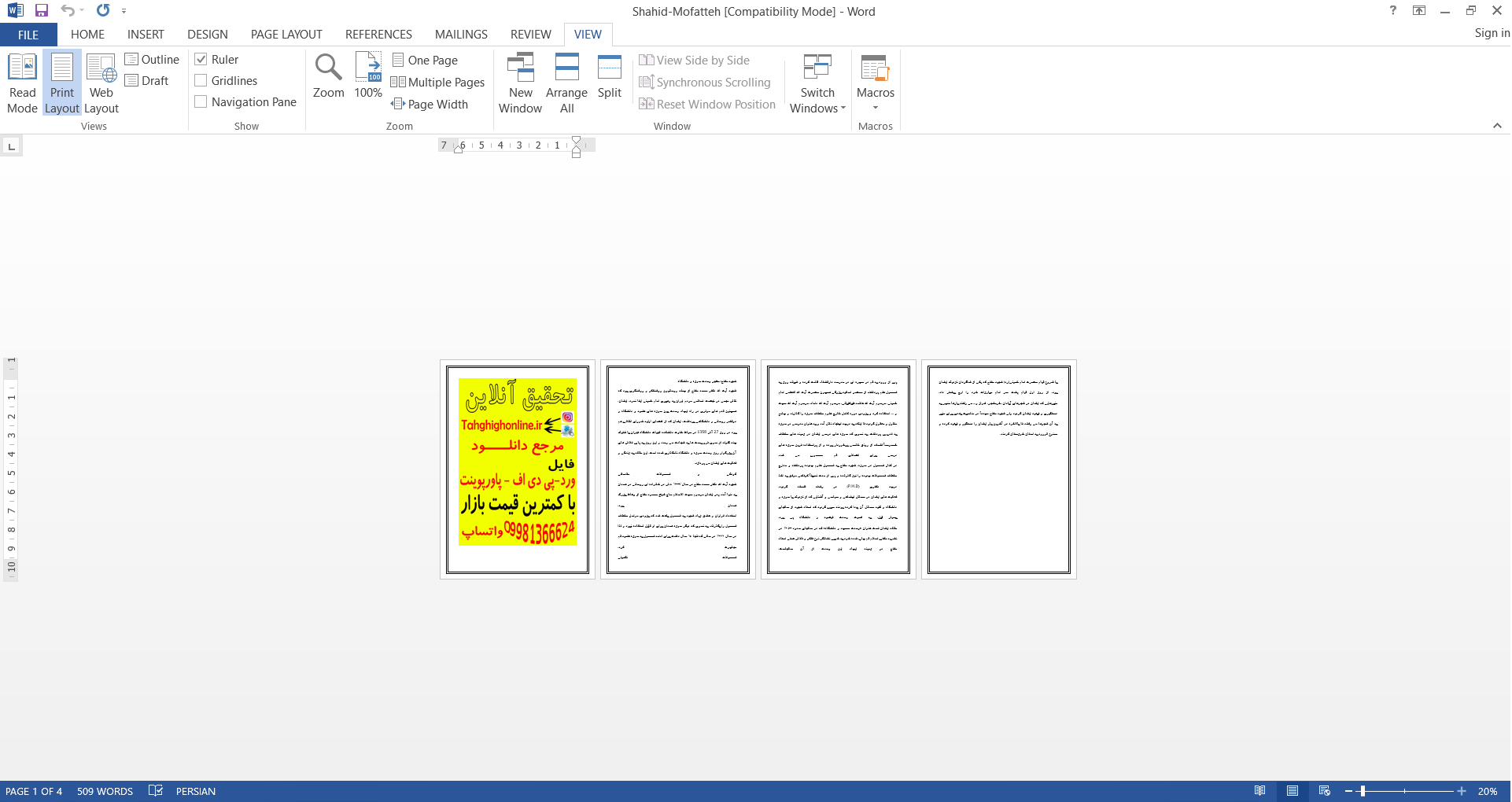Open Word Help question mark
1512x802 pixels.
point(1393,11)
